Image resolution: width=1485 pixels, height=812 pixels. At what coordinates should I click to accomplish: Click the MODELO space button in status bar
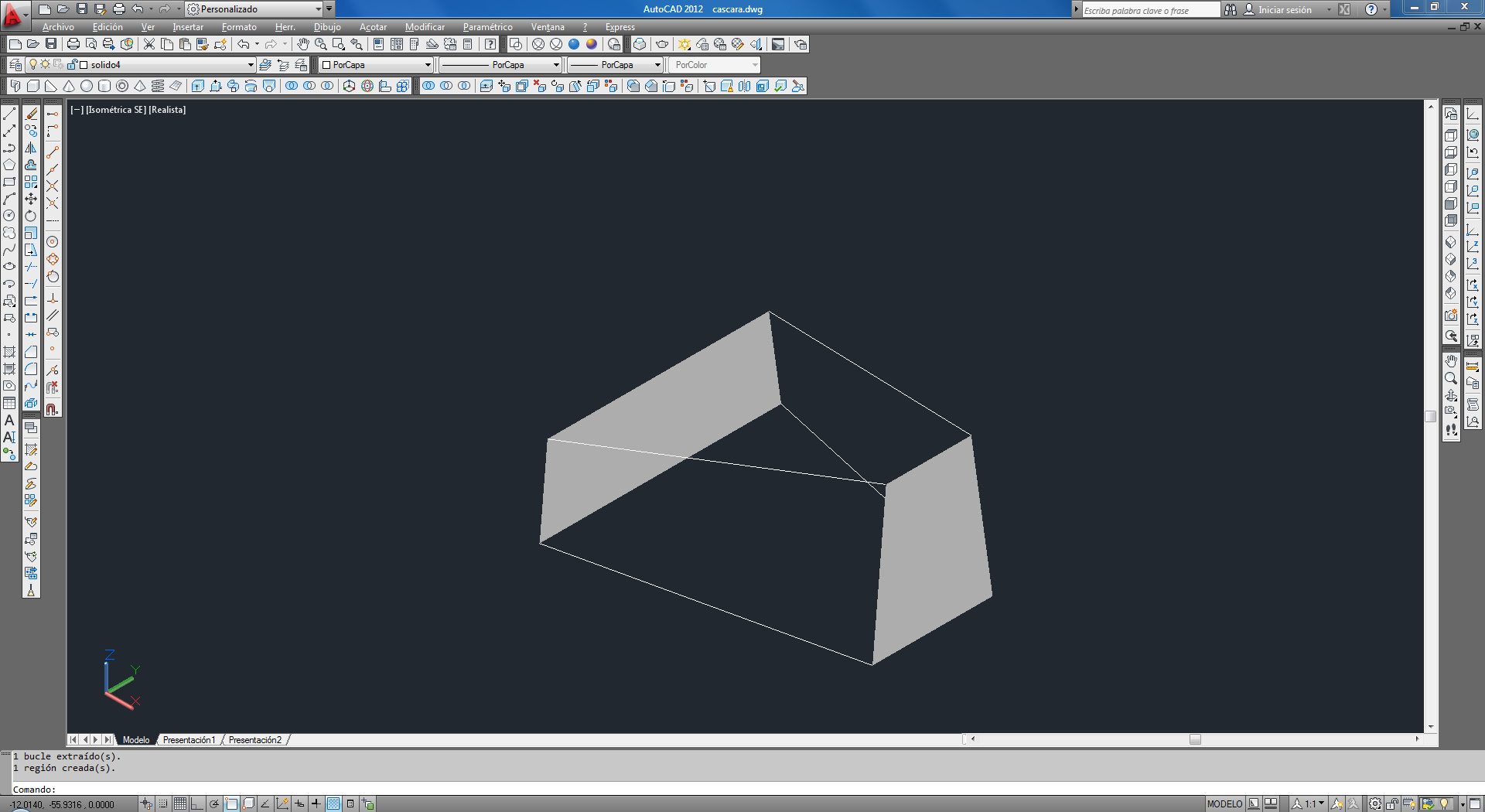(1224, 803)
